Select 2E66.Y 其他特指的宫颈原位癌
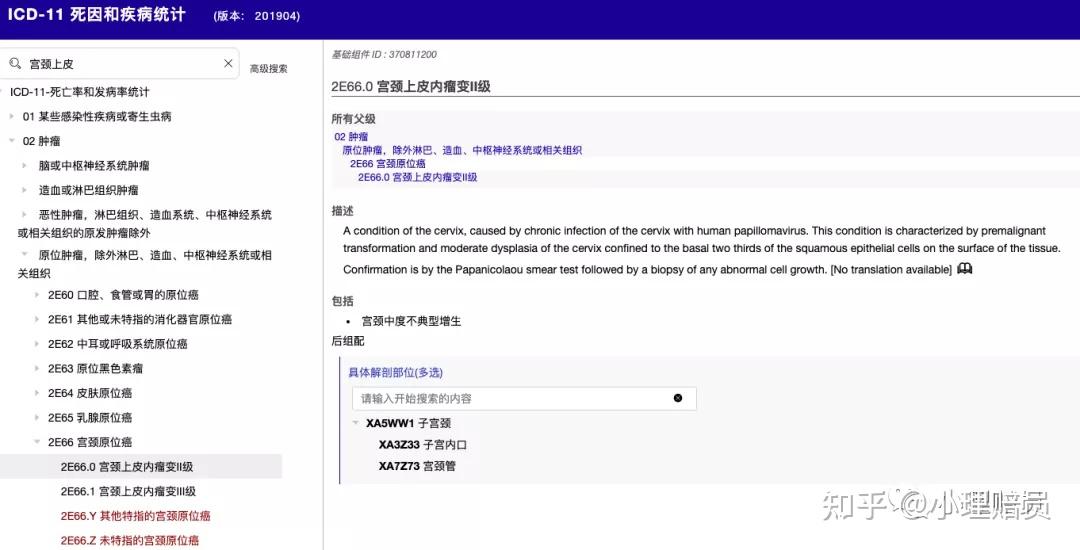The width and height of the screenshot is (1080, 550). click(136, 516)
